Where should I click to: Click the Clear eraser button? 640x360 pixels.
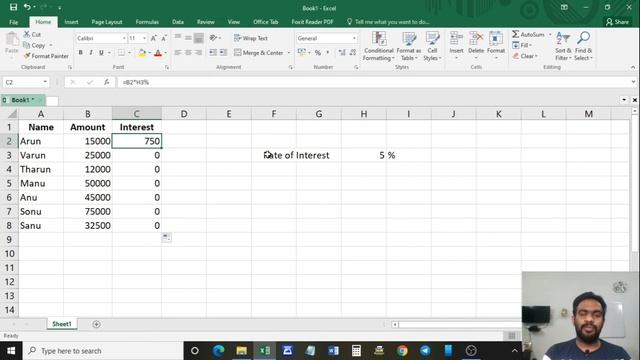tap(525, 56)
